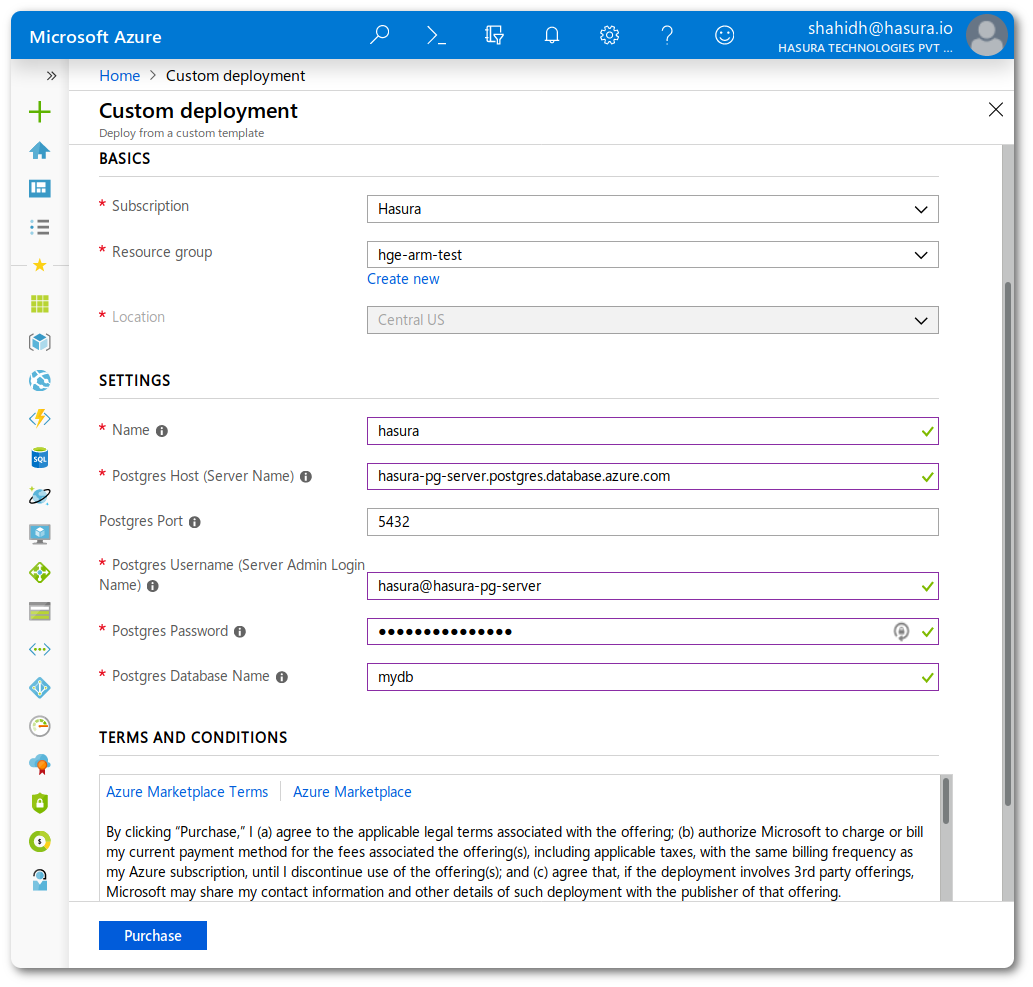Click the Postgres Username field
Image resolution: width=1033 pixels, height=987 pixels.
(652, 586)
